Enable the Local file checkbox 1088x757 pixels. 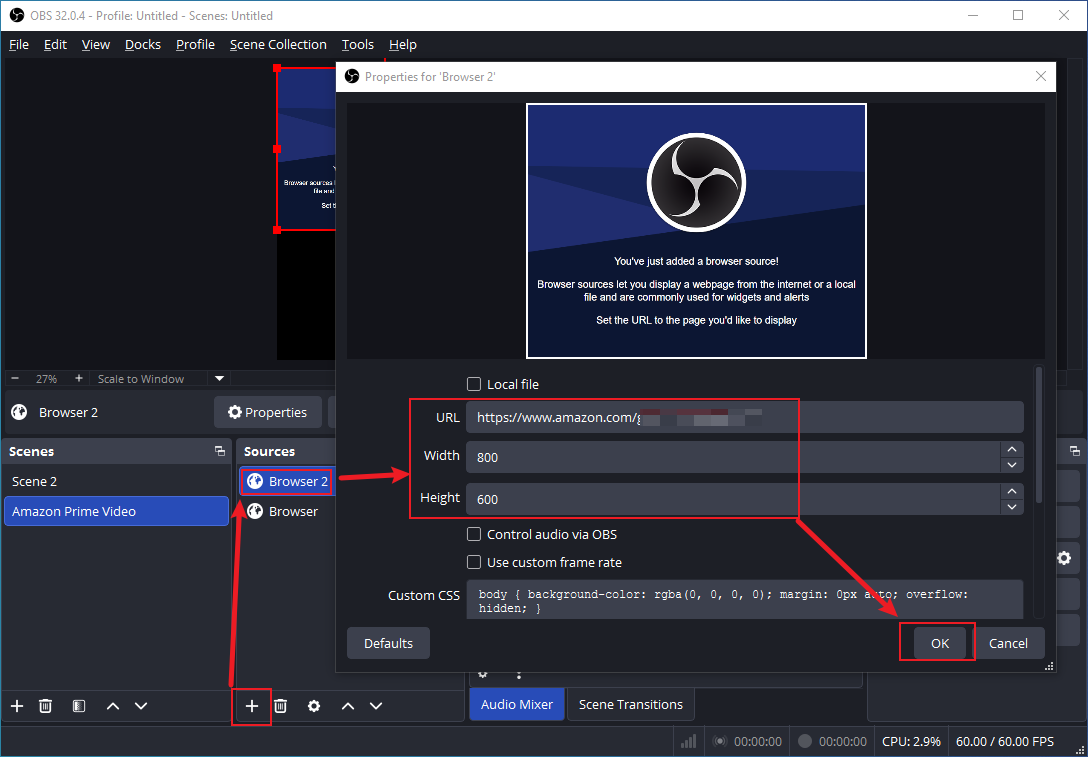pos(473,384)
